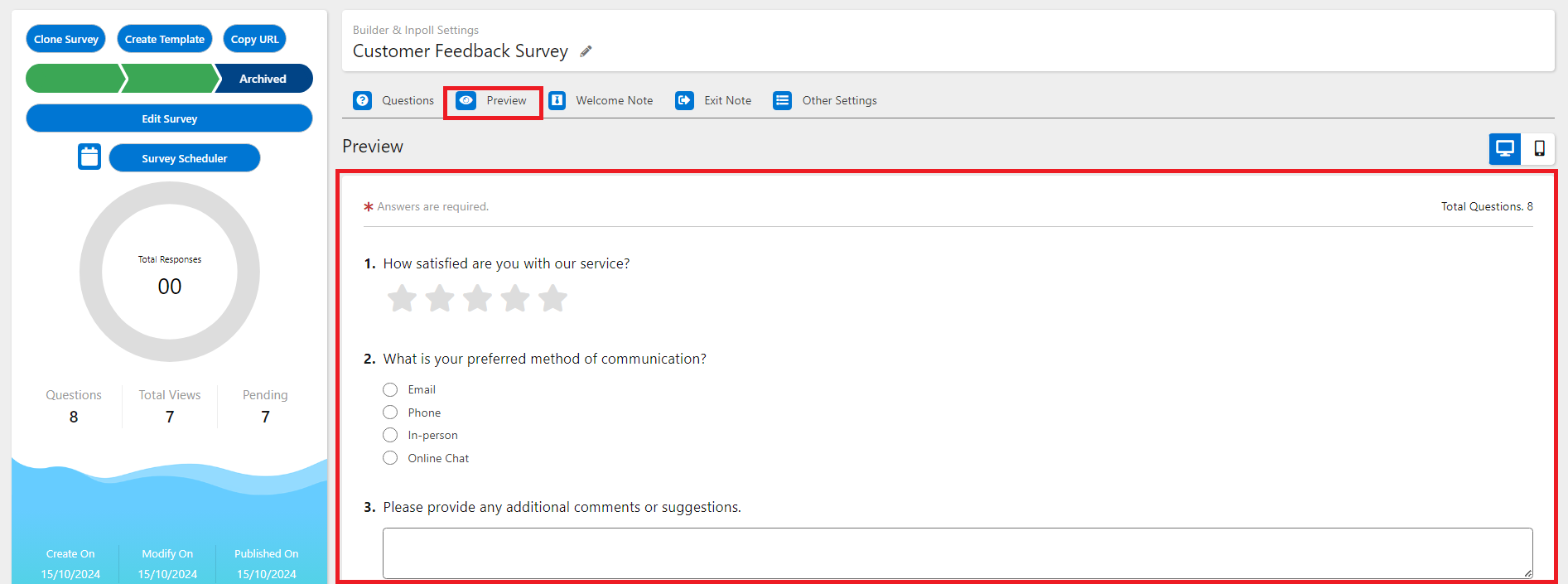Select the Email radio option
1568x584 pixels.
pyautogui.click(x=390, y=389)
